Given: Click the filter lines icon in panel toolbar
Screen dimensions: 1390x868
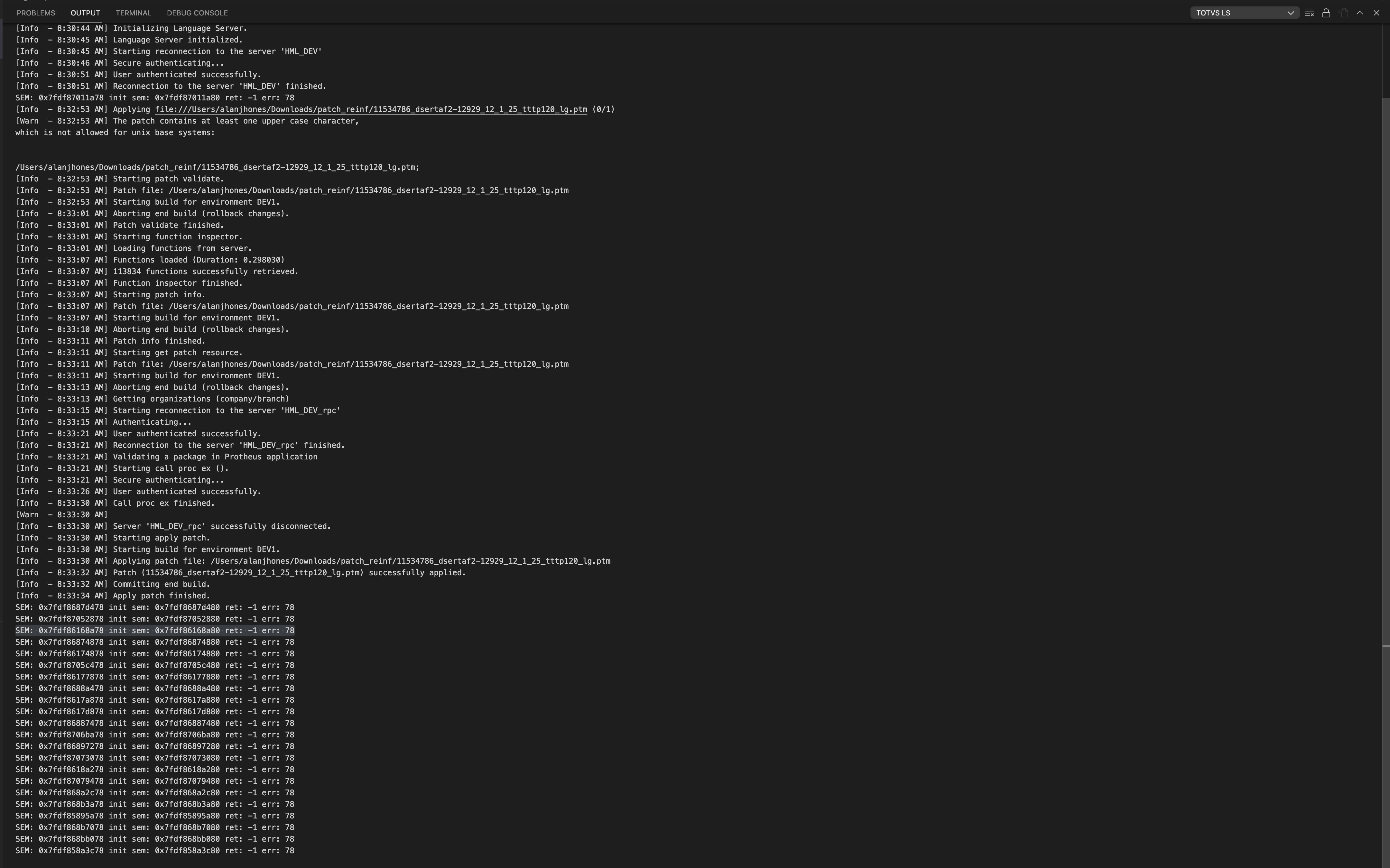Looking at the screenshot, I should (x=1310, y=13).
